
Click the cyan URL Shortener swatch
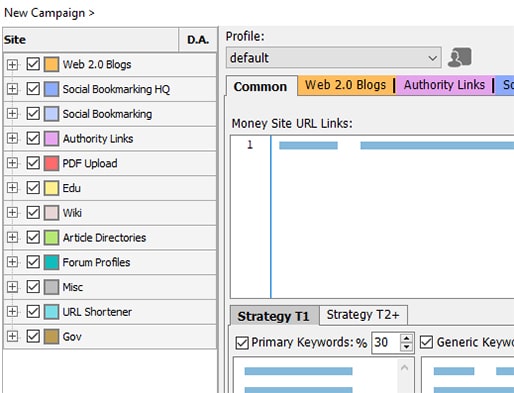(x=51, y=312)
